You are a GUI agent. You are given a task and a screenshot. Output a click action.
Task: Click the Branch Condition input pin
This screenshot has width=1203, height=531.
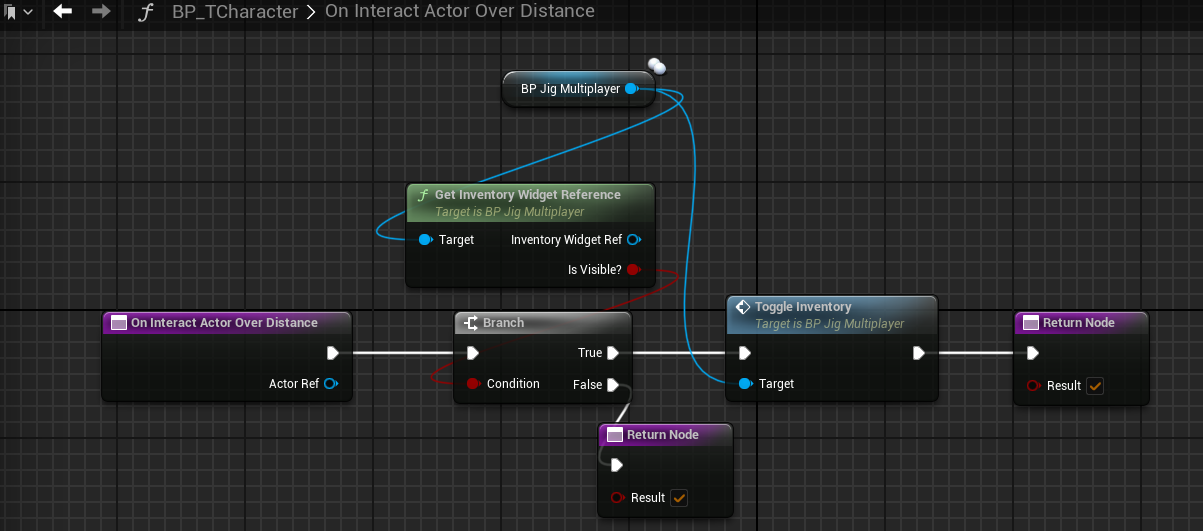[x=474, y=384]
